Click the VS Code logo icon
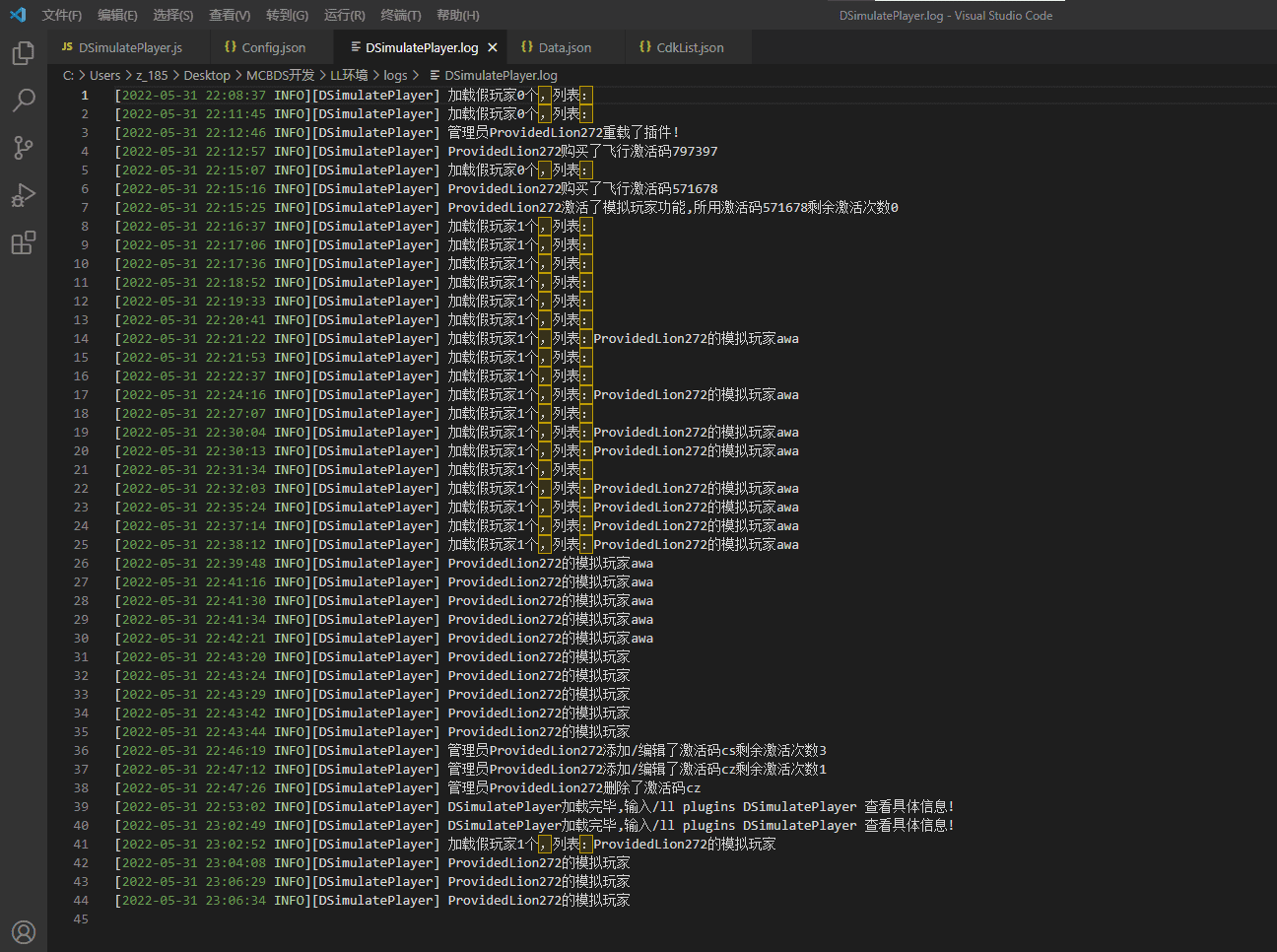 click(17, 15)
